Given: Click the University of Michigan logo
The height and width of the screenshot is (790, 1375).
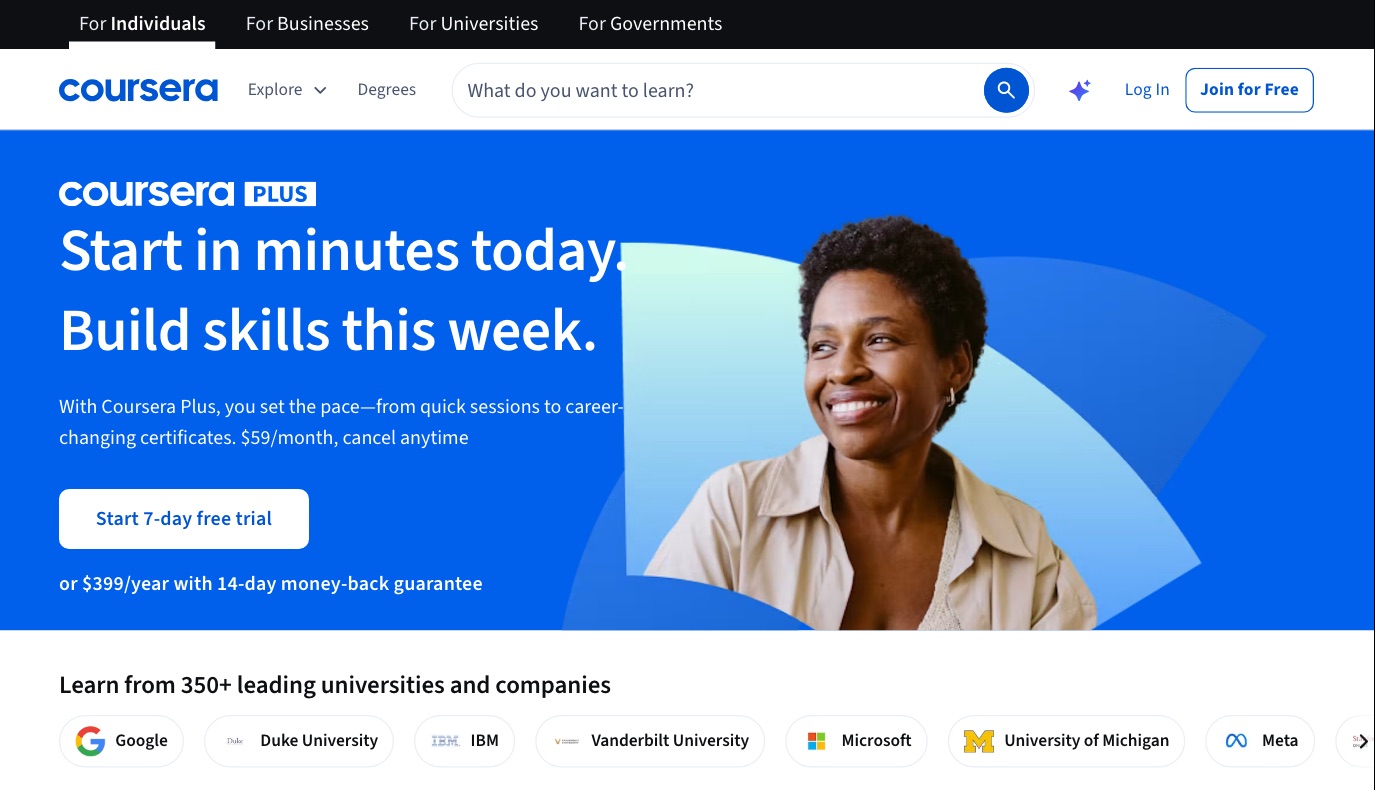Looking at the screenshot, I should (979, 741).
